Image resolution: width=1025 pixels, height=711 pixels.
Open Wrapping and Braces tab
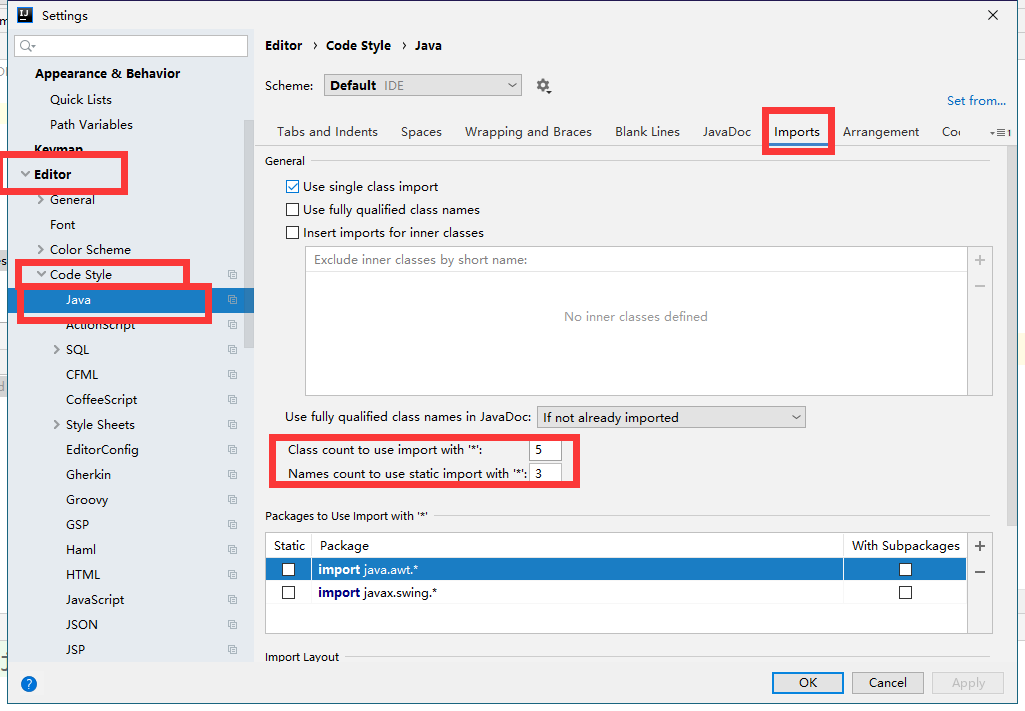[x=528, y=132]
